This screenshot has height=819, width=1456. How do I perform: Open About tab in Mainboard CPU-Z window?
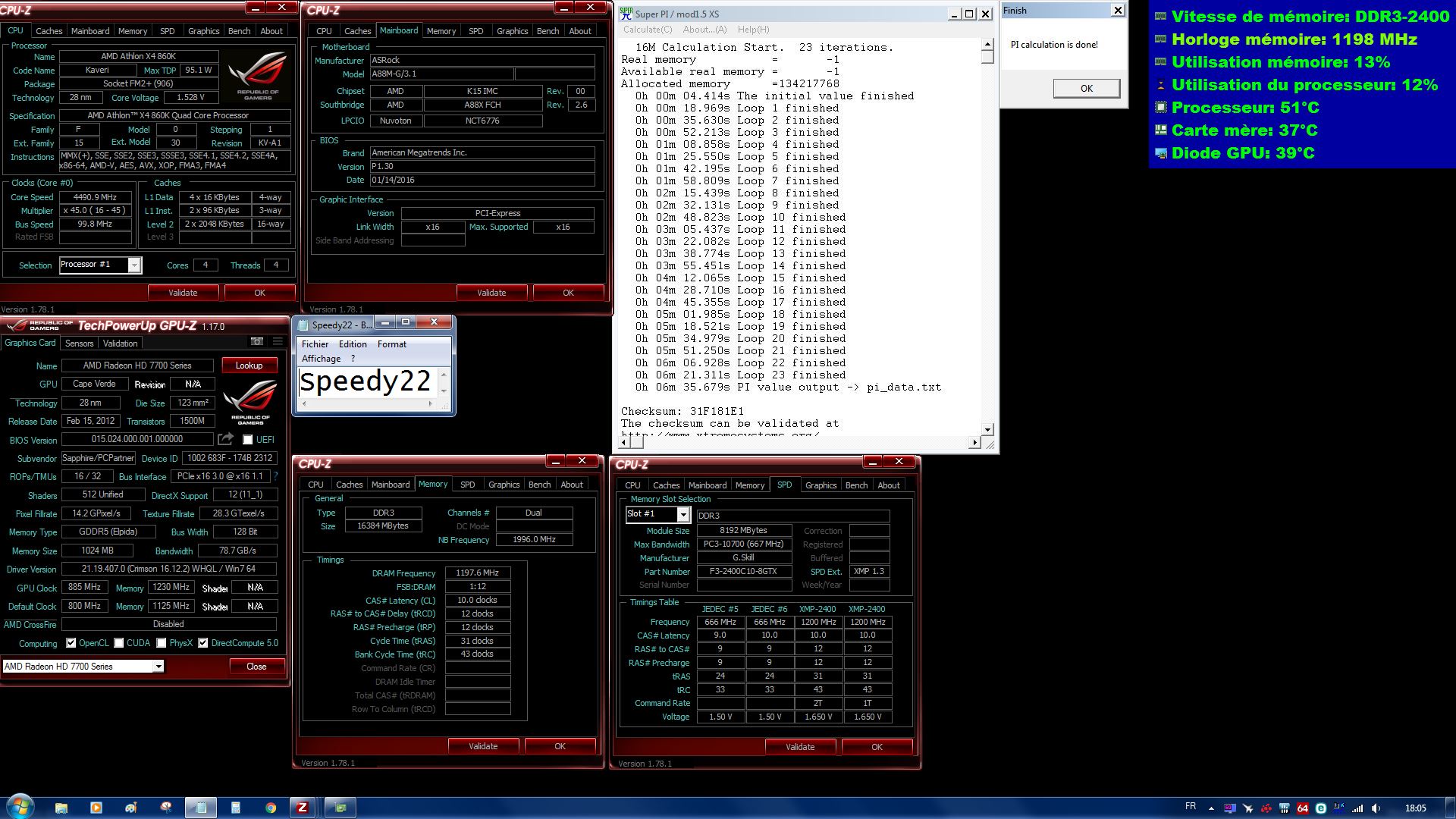[580, 31]
